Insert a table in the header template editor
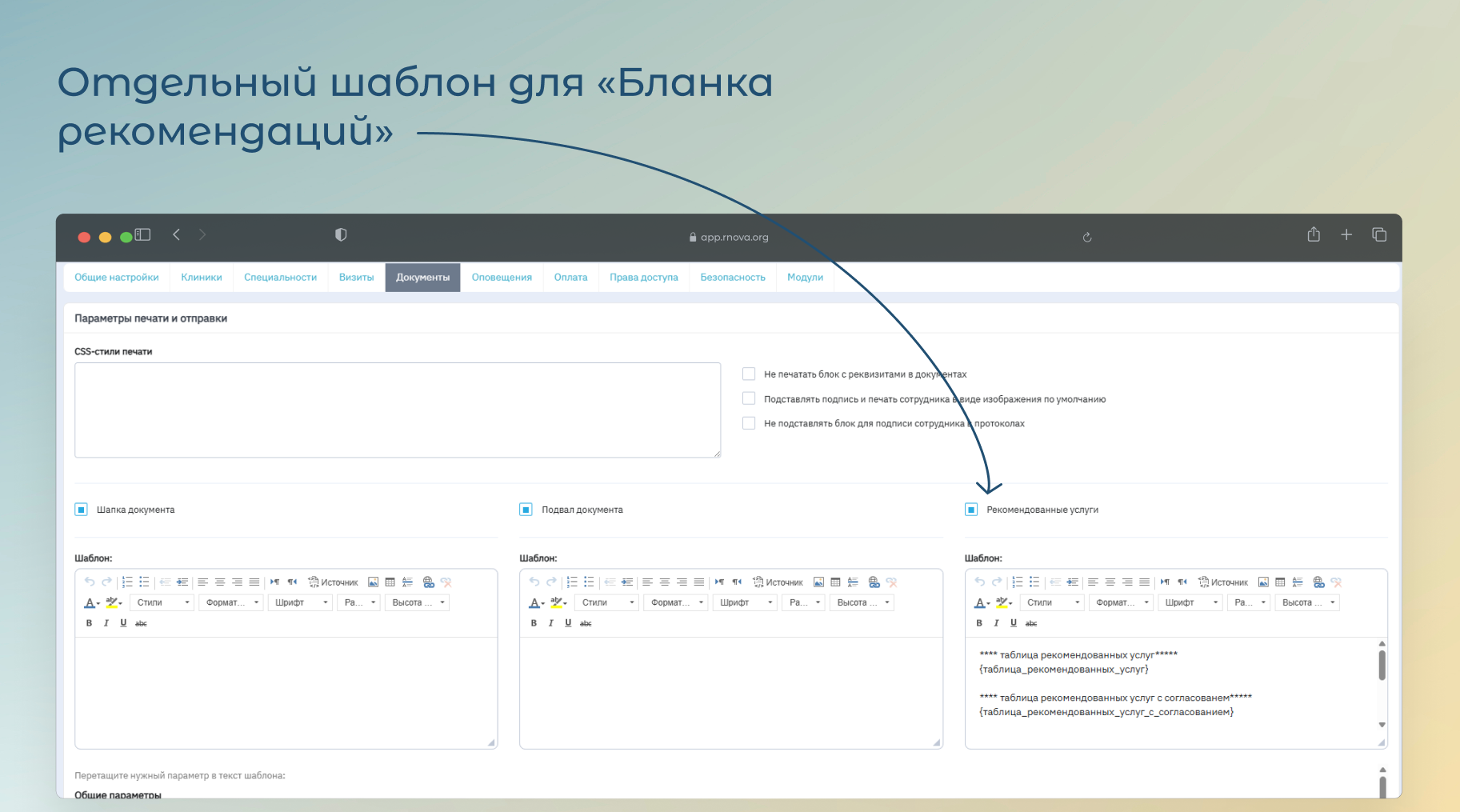This screenshot has height=812, width=1460. [390, 582]
